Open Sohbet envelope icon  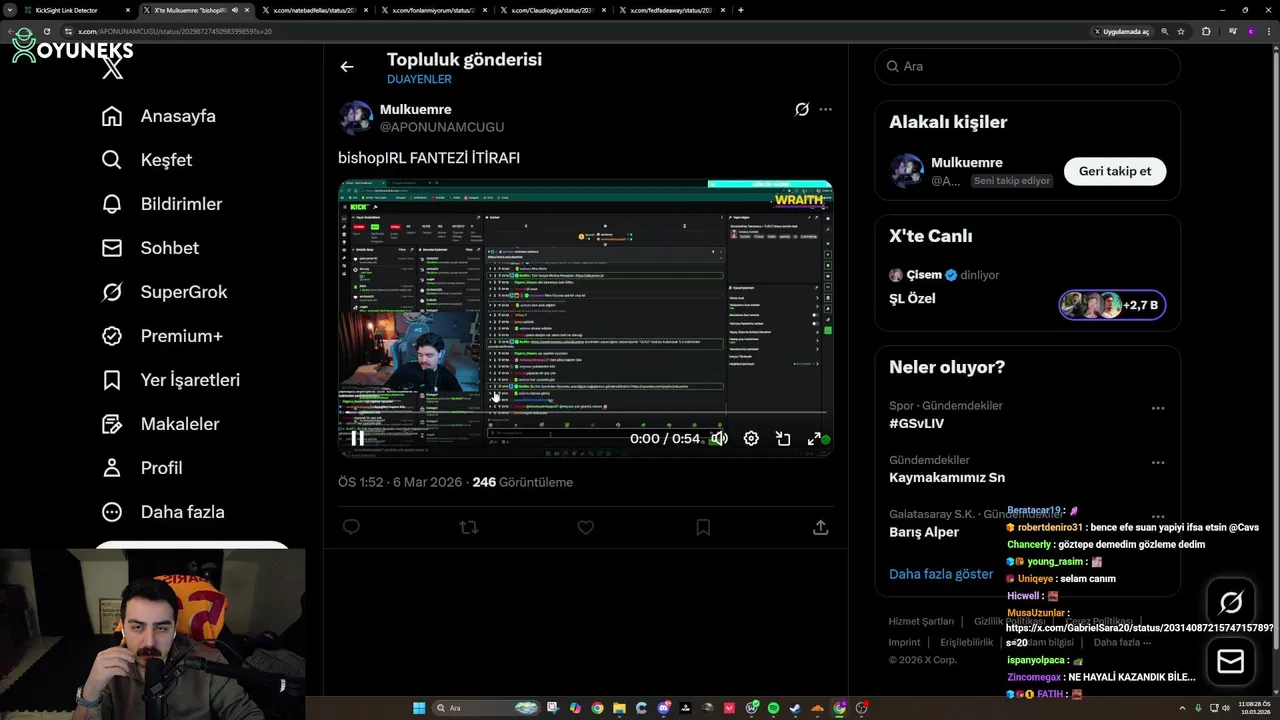tap(112, 248)
